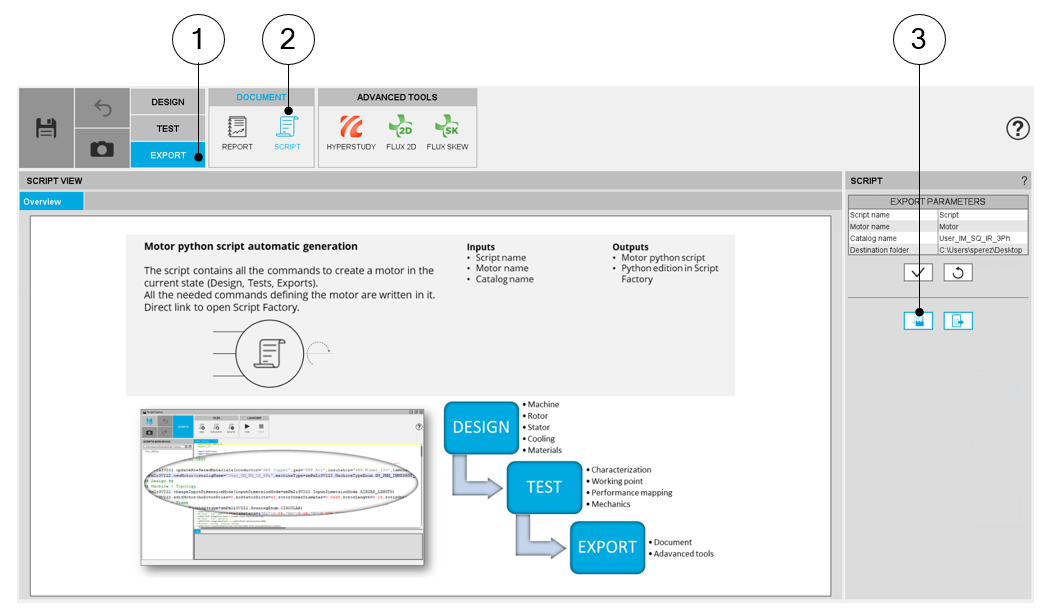Select the EXPORT area

pos(168,155)
